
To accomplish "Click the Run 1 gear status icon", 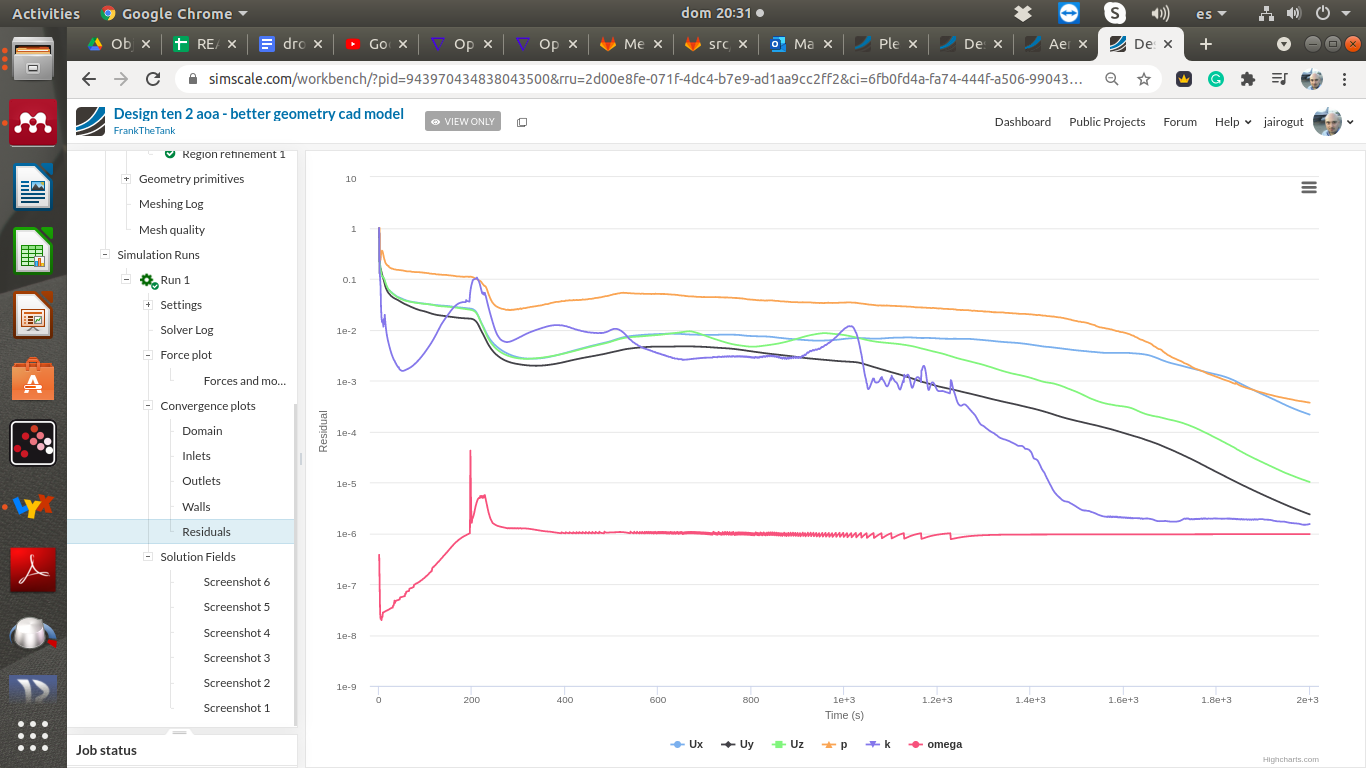I will [149, 280].
